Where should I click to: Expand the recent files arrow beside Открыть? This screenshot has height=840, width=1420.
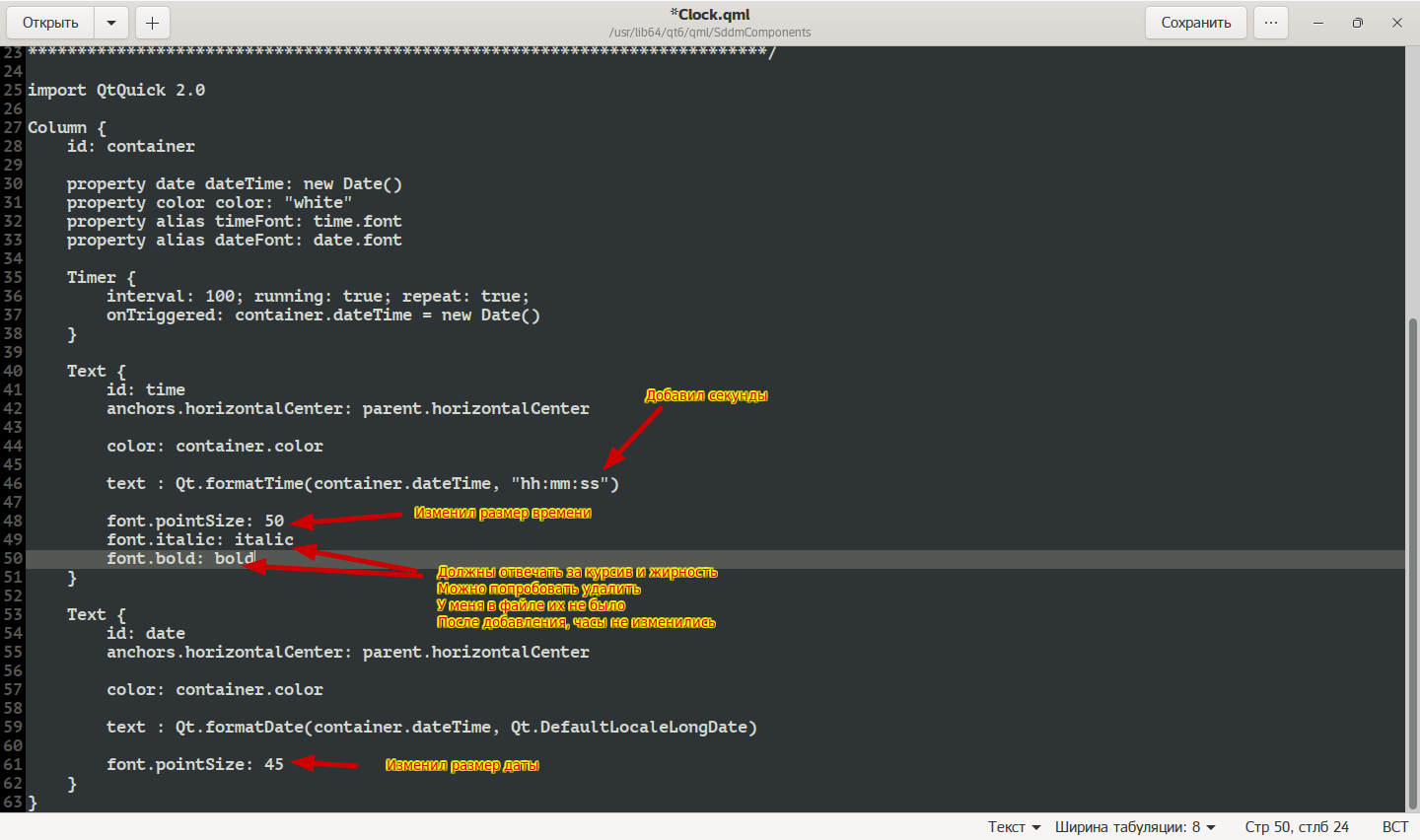click(111, 23)
